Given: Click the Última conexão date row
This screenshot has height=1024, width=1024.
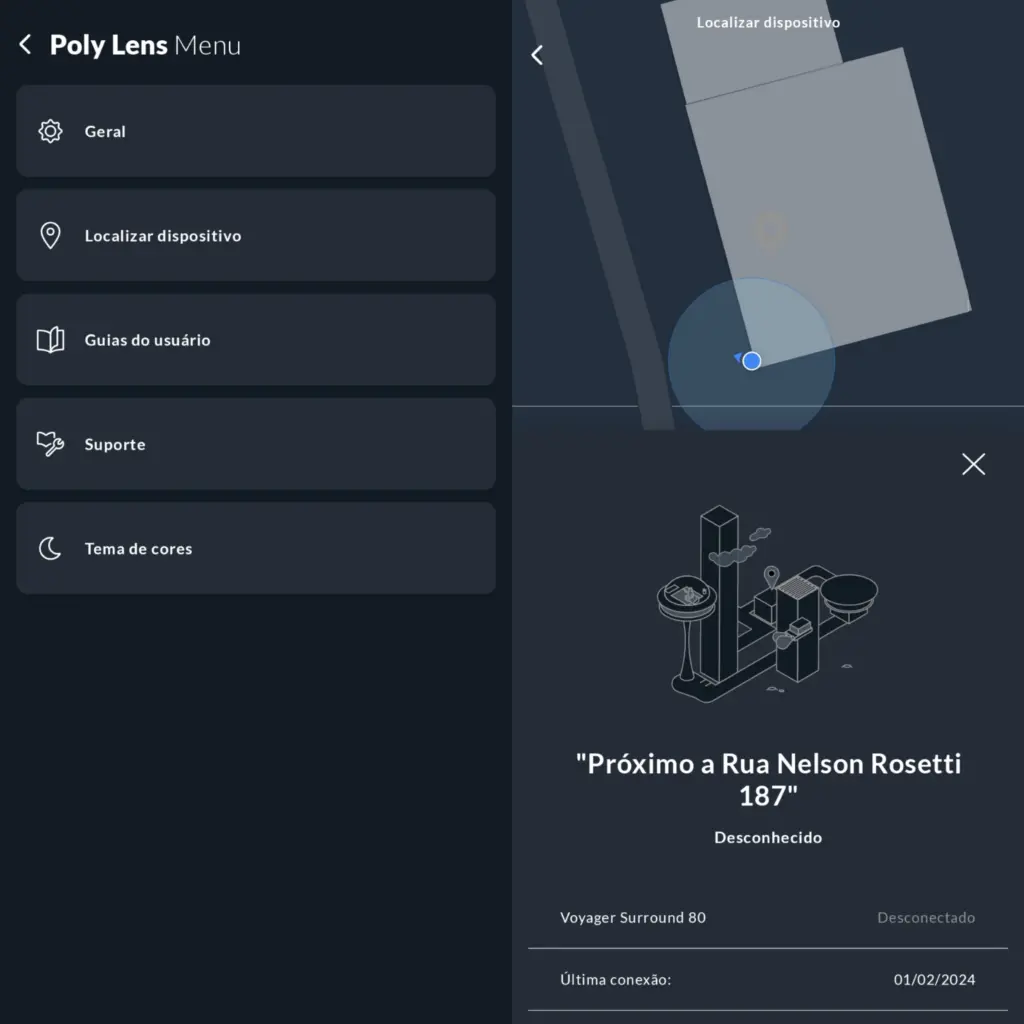Looking at the screenshot, I should pyautogui.click(x=768, y=980).
